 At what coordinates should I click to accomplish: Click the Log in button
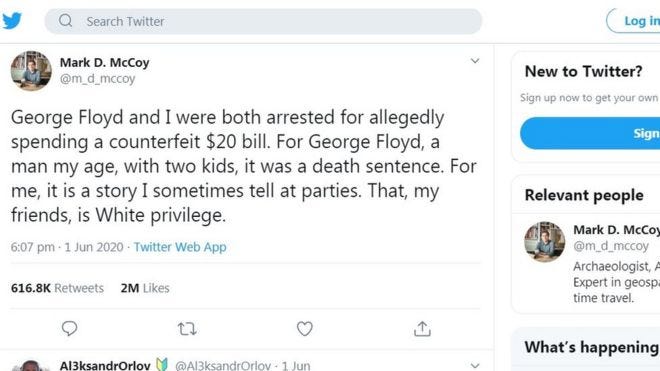[633, 21]
